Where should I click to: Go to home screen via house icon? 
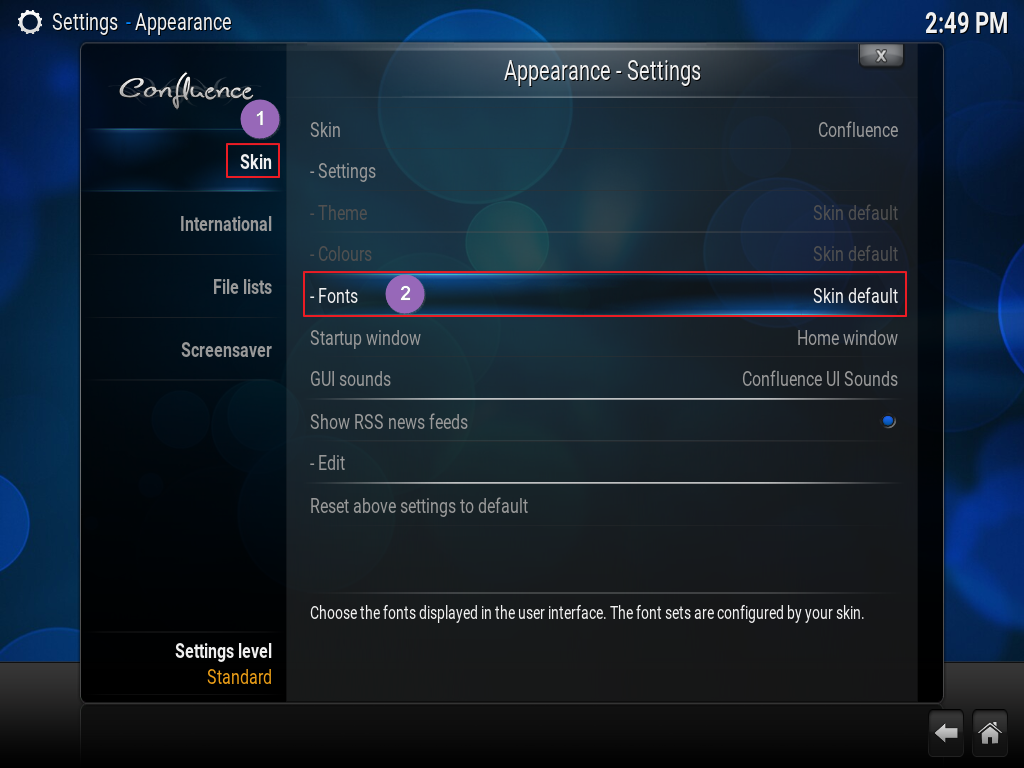click(990, 733)
